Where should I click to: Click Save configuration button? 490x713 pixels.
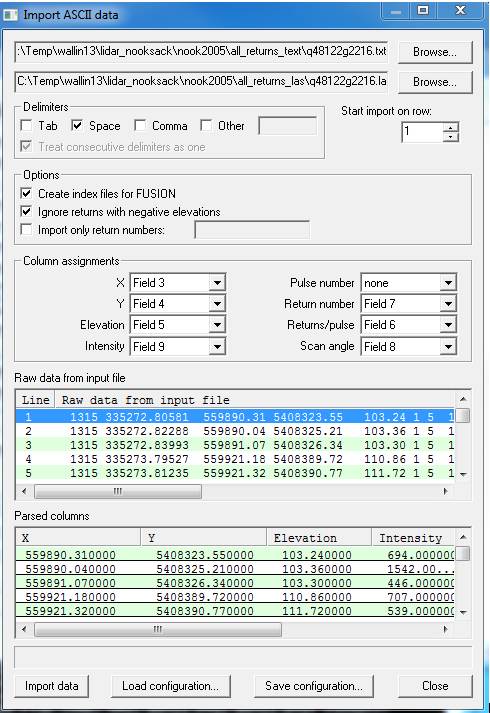pyautogui.click(x=314, y=686)
